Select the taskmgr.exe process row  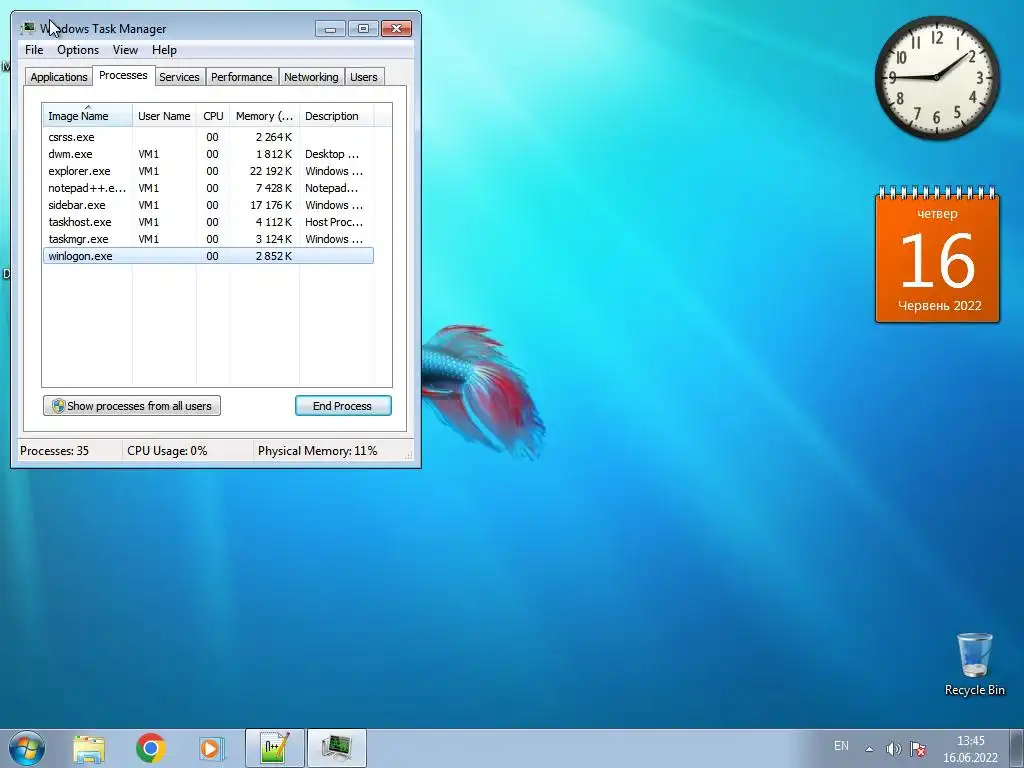[208, 239]
